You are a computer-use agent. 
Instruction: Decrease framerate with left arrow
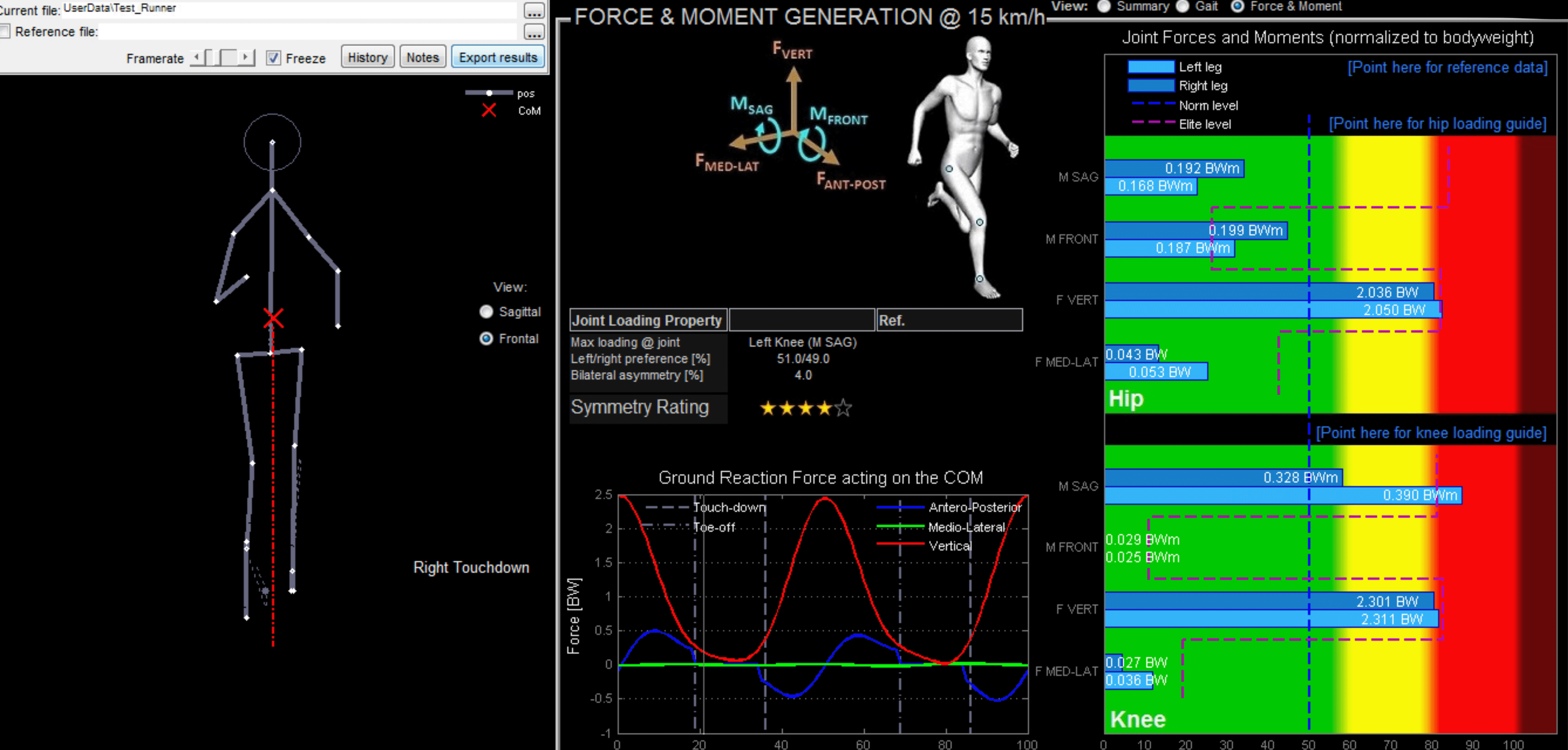[x=196, y=58]
